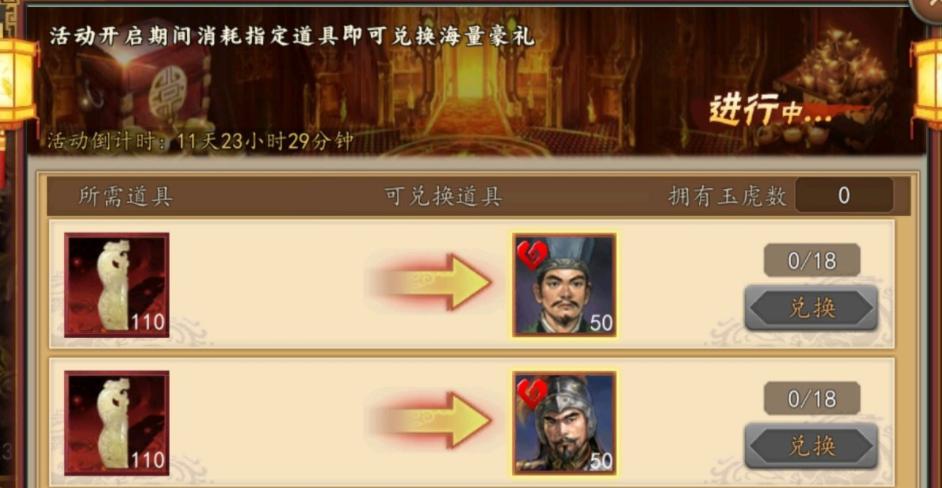Tap the jade tiger item in first row
This screenshot has width=942, height=488.
pyautogui.click(x=117, y=285)
